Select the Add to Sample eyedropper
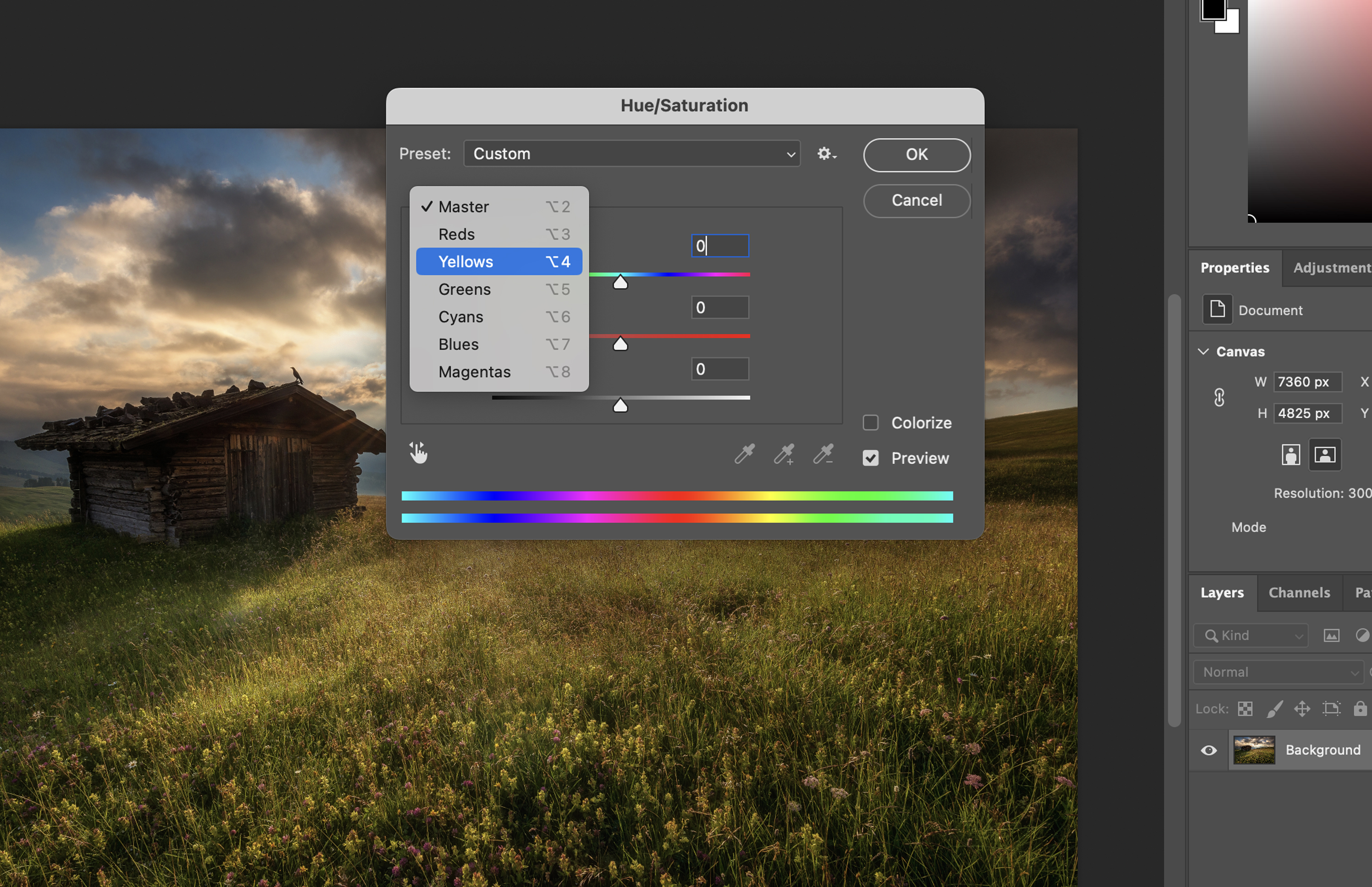The width and height of the screenshot is (1372, 887). (784, 454)
